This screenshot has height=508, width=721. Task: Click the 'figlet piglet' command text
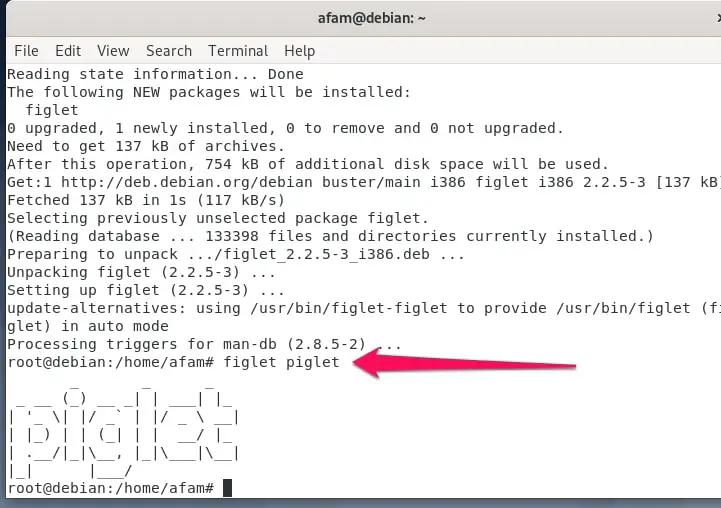click(x=281, y=362)
